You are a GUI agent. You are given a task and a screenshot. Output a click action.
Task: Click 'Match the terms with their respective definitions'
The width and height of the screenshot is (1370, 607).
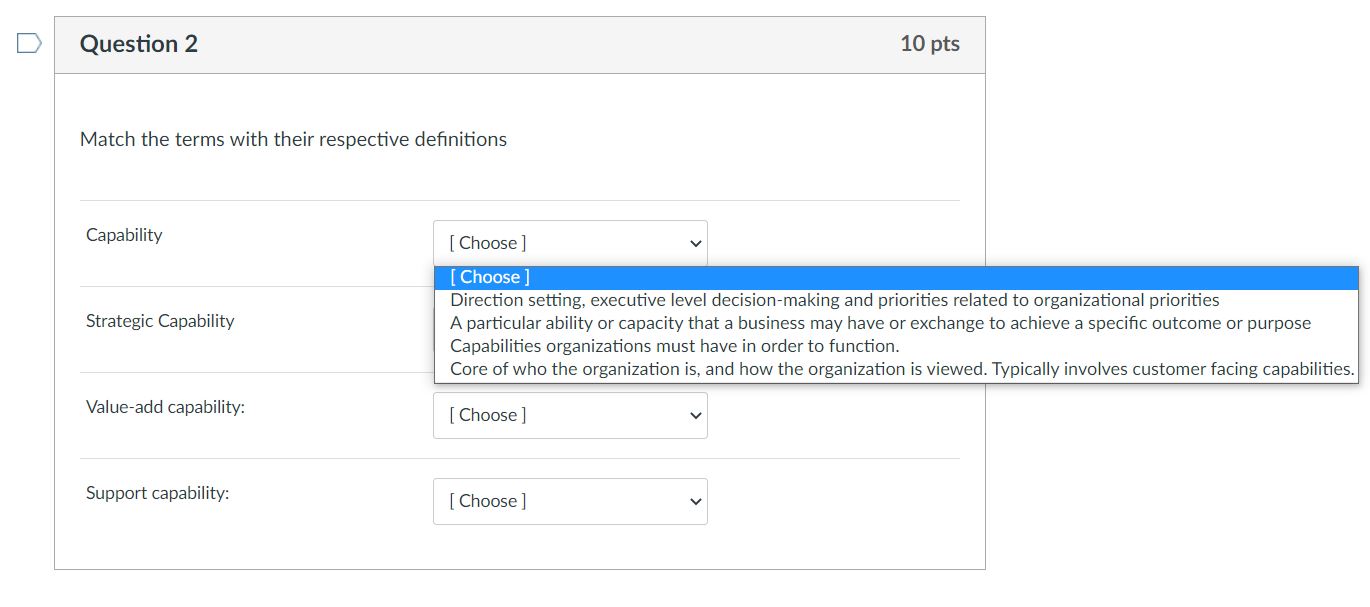[x=293, y=139]
